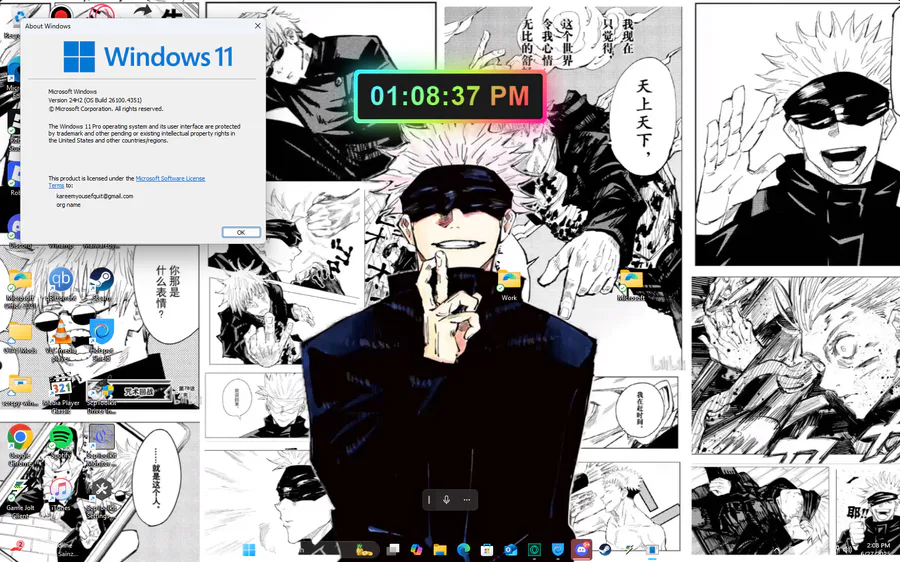Open the Windows Start menu

[249, 550]
